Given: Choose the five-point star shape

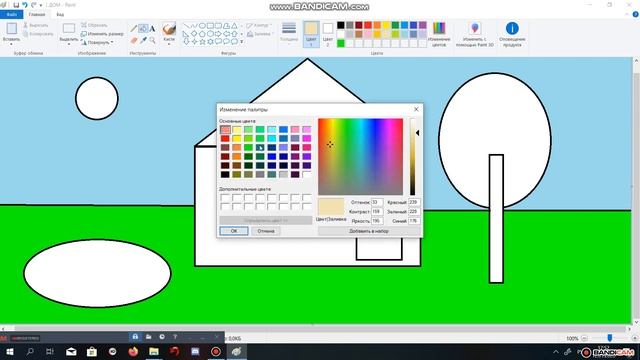Looking at the screenshot, I should click(202, 42).
